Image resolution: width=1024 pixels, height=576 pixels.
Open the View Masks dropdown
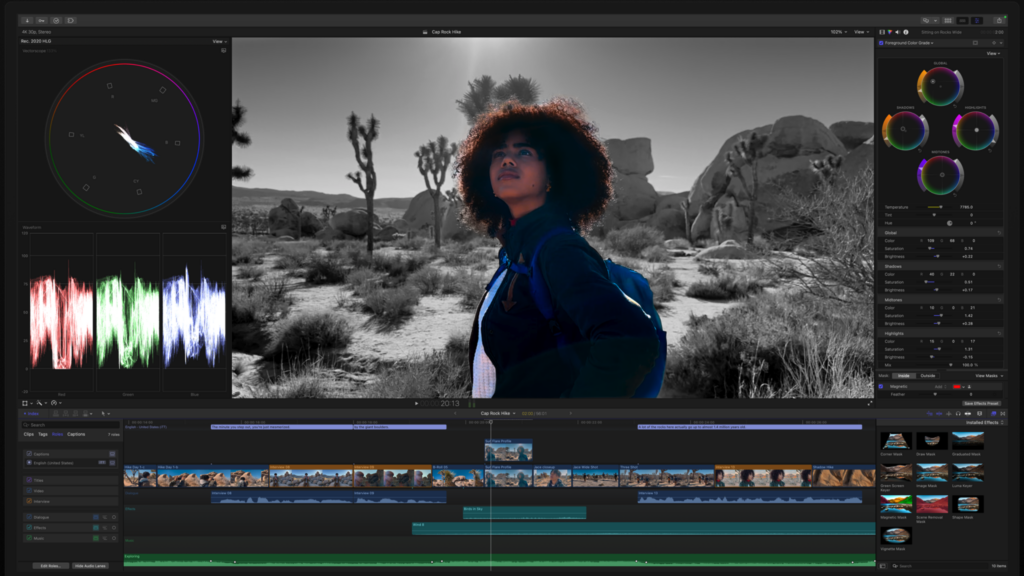(x=989, y=376)
